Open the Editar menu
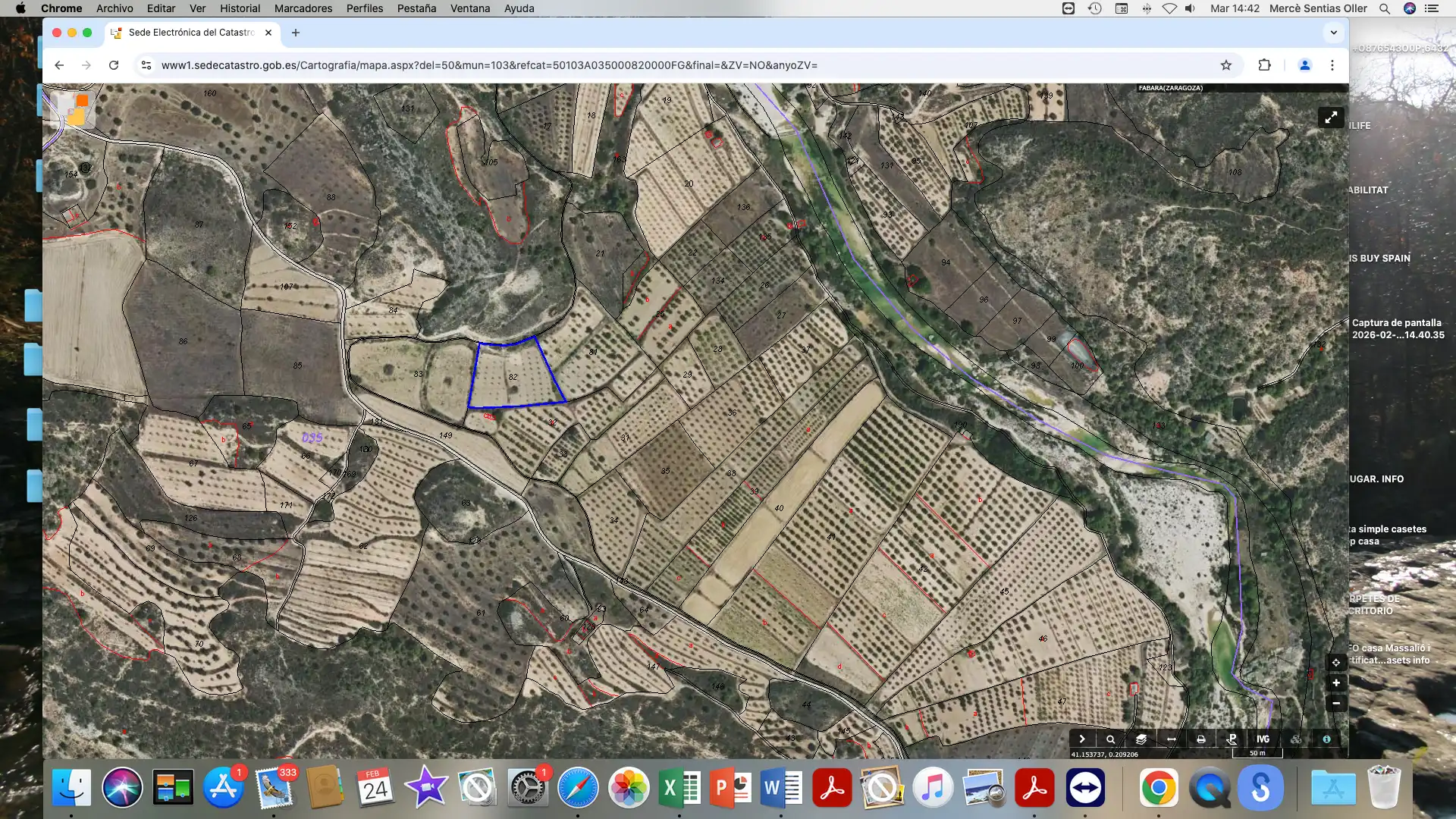The width and height of the screenshot is (1456, 819). (161, 8)
